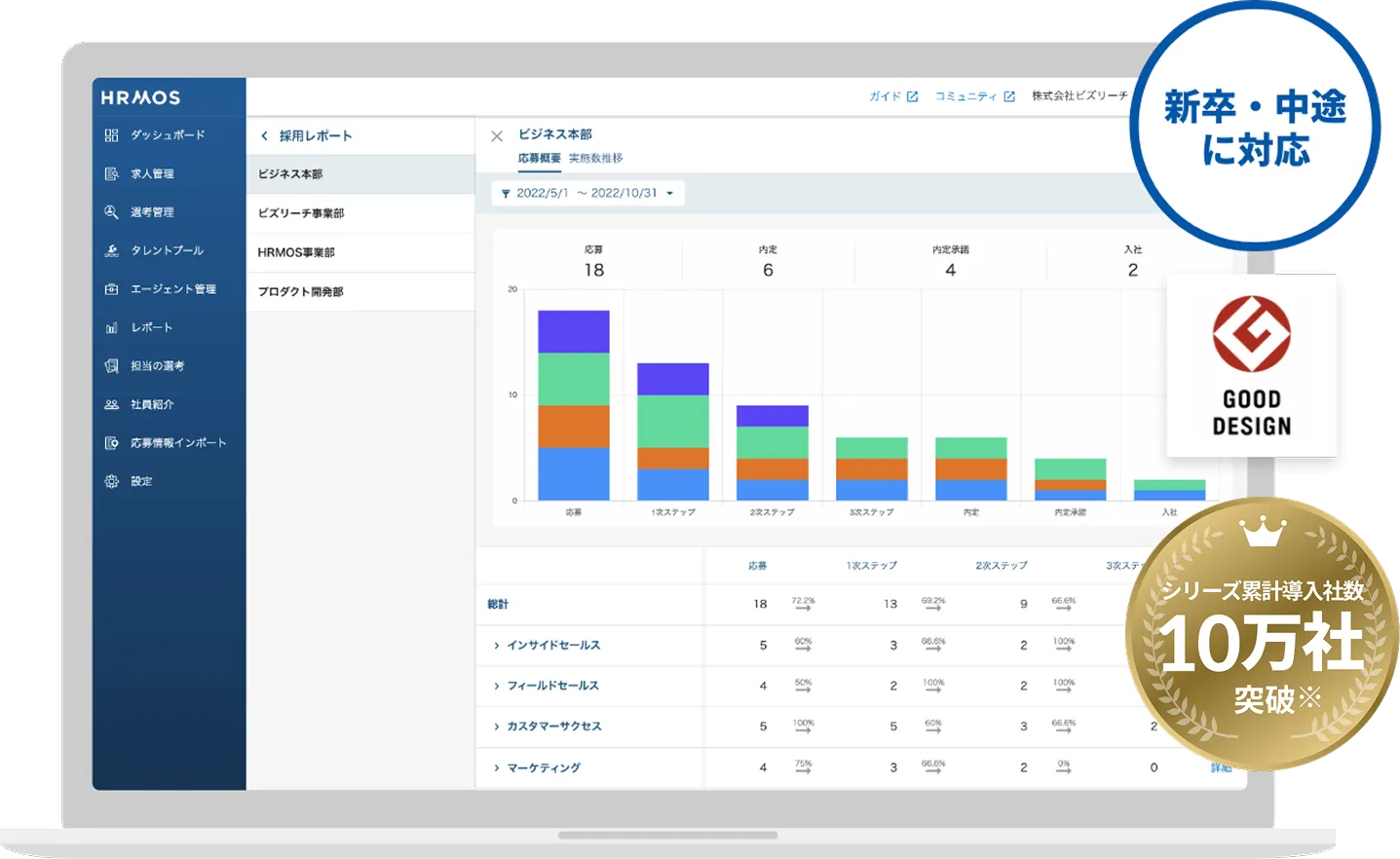Open the settings gear icon
This screenshot has height=859, width=1400.
(112, 482)
